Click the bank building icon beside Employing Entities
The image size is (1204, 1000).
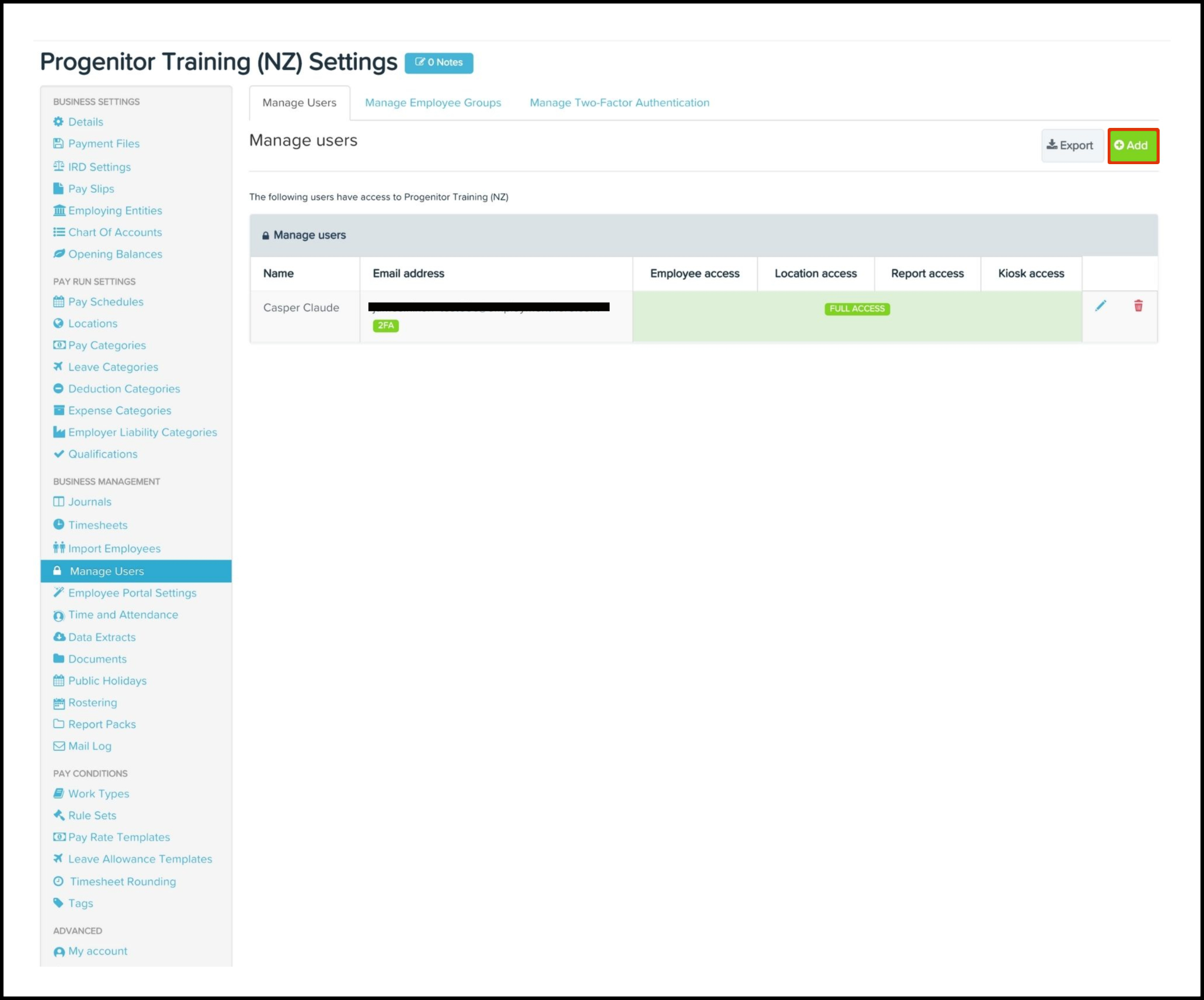click(59, 210)
